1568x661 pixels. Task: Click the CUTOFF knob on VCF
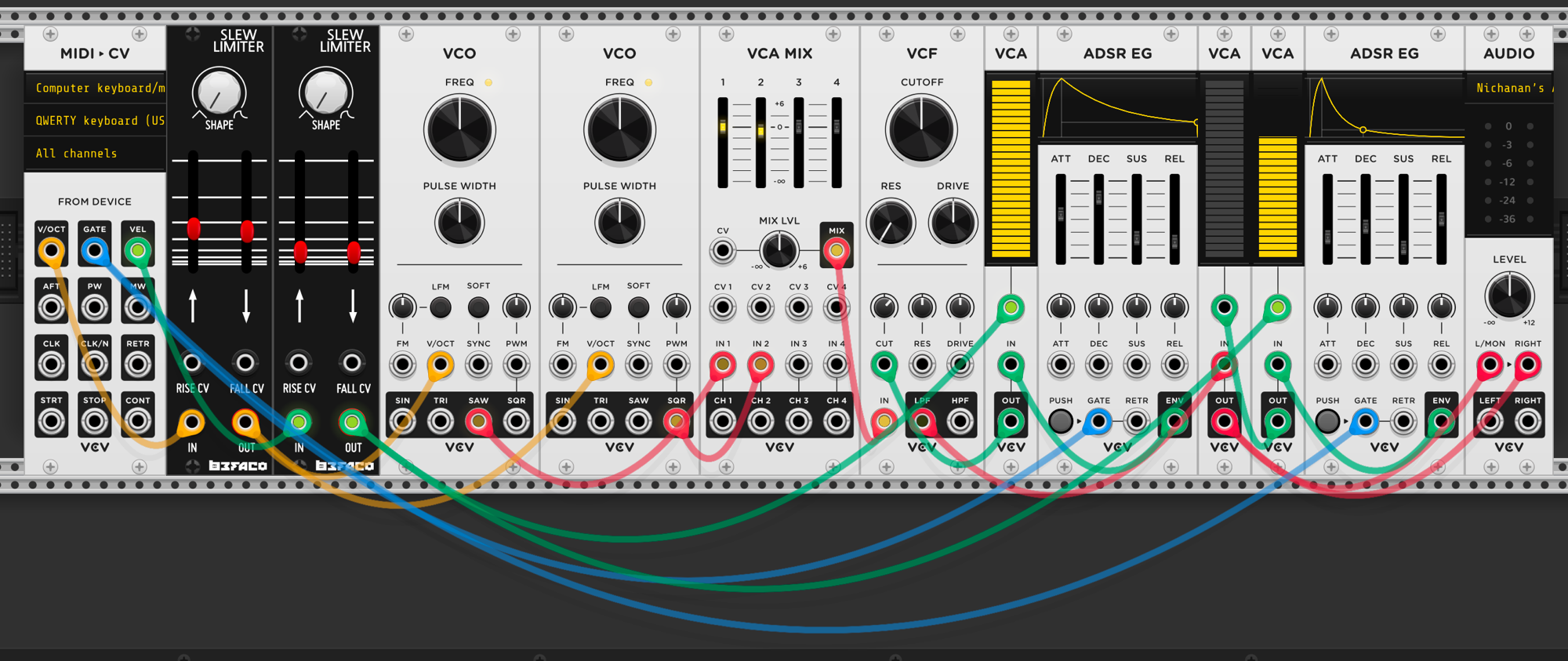(921, 130)
